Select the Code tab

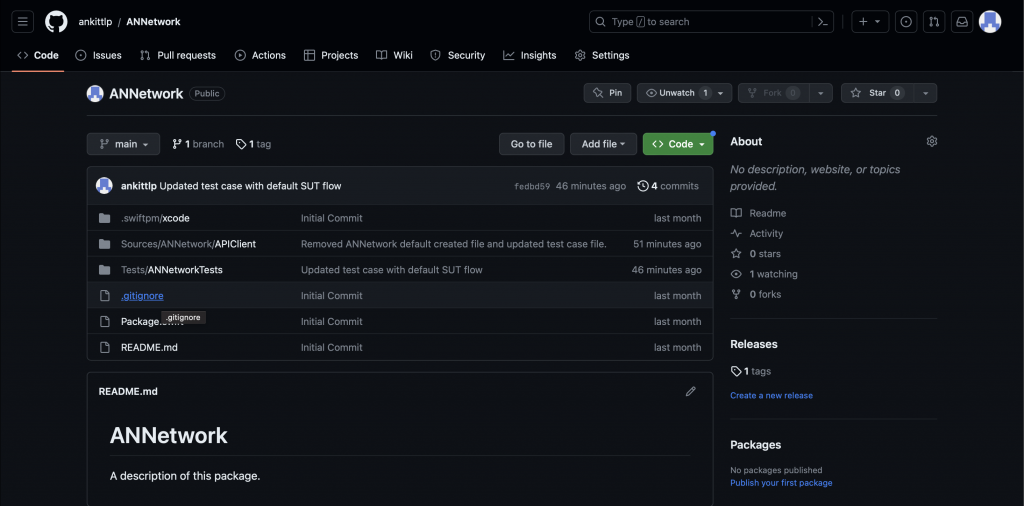[x=38, y=55]
